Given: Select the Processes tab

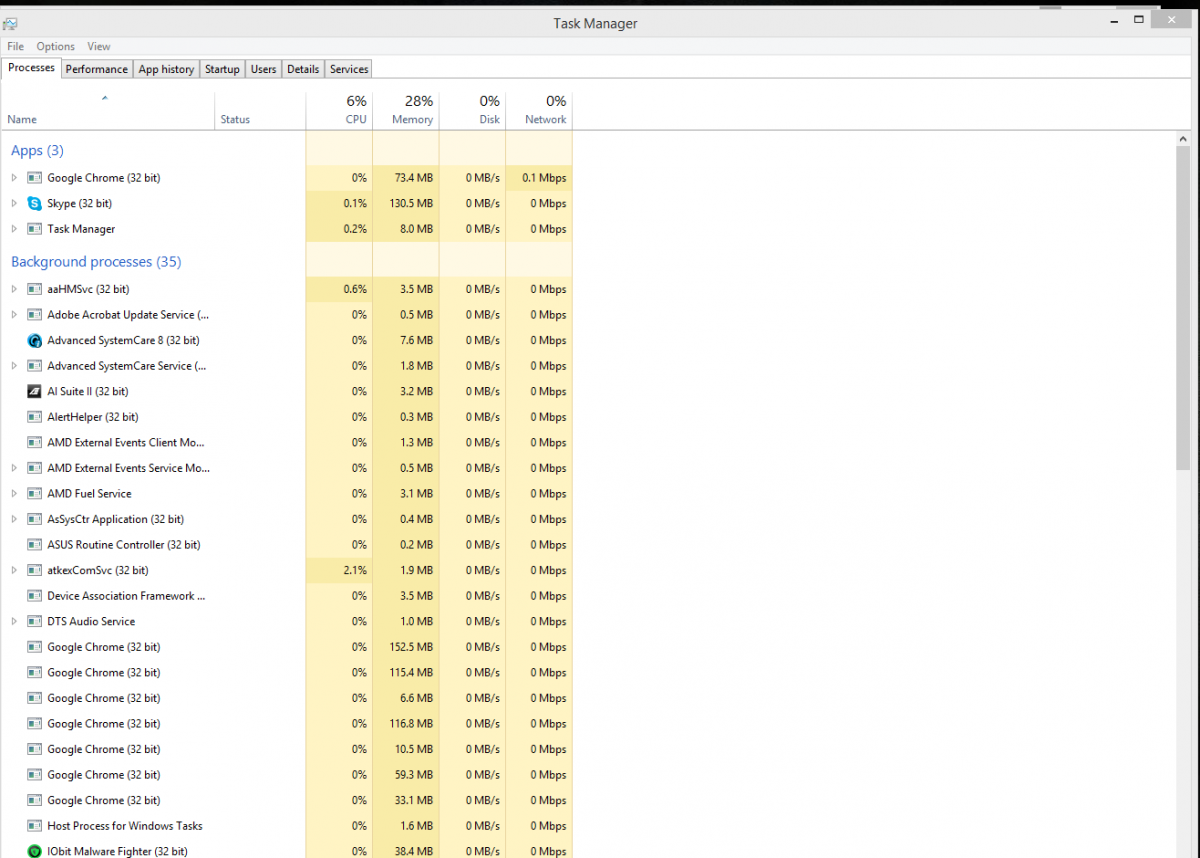Looking at the screenshot, I should (31, 68).
